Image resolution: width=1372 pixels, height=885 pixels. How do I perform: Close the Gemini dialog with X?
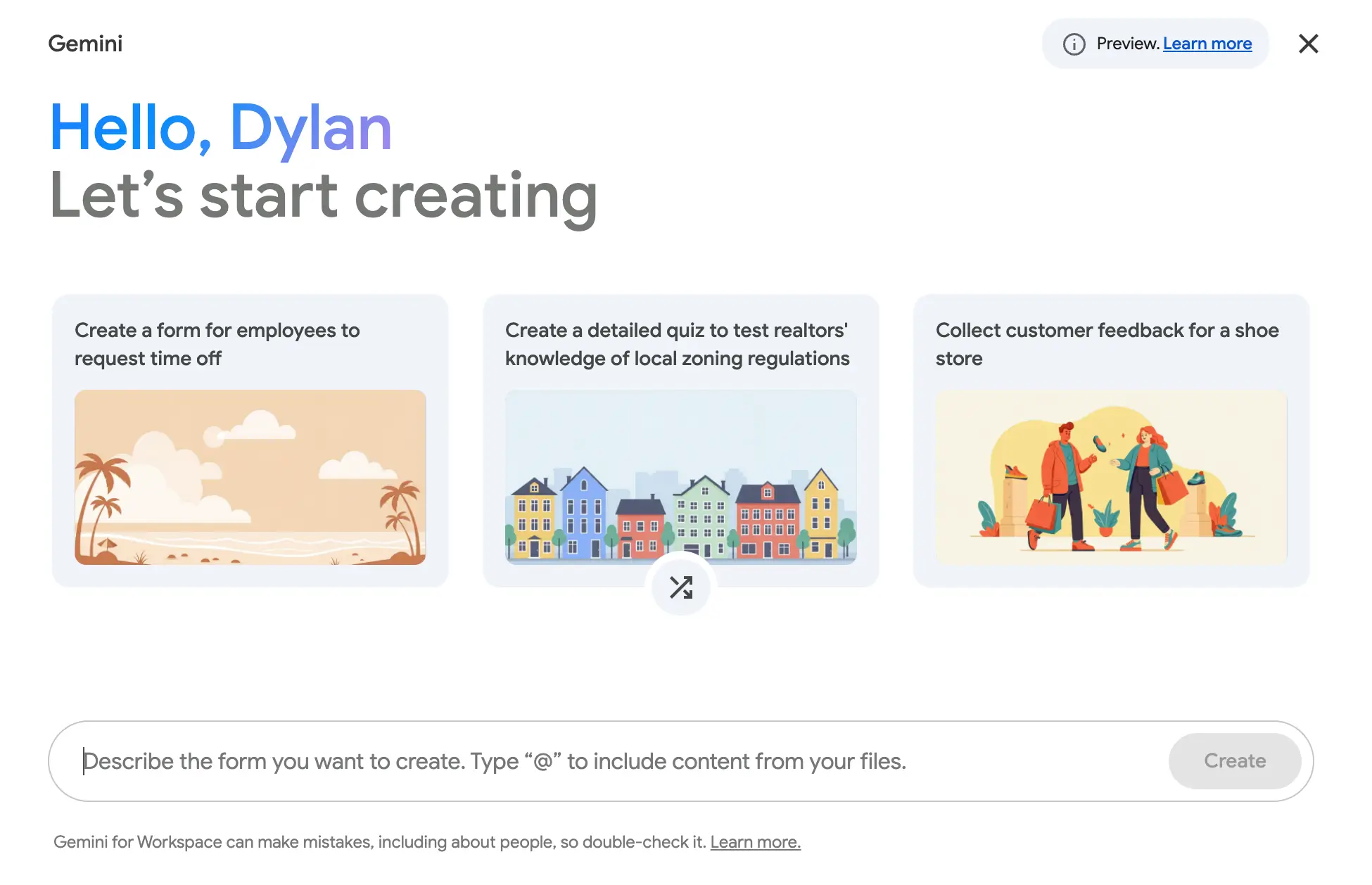coord(1308,44)
